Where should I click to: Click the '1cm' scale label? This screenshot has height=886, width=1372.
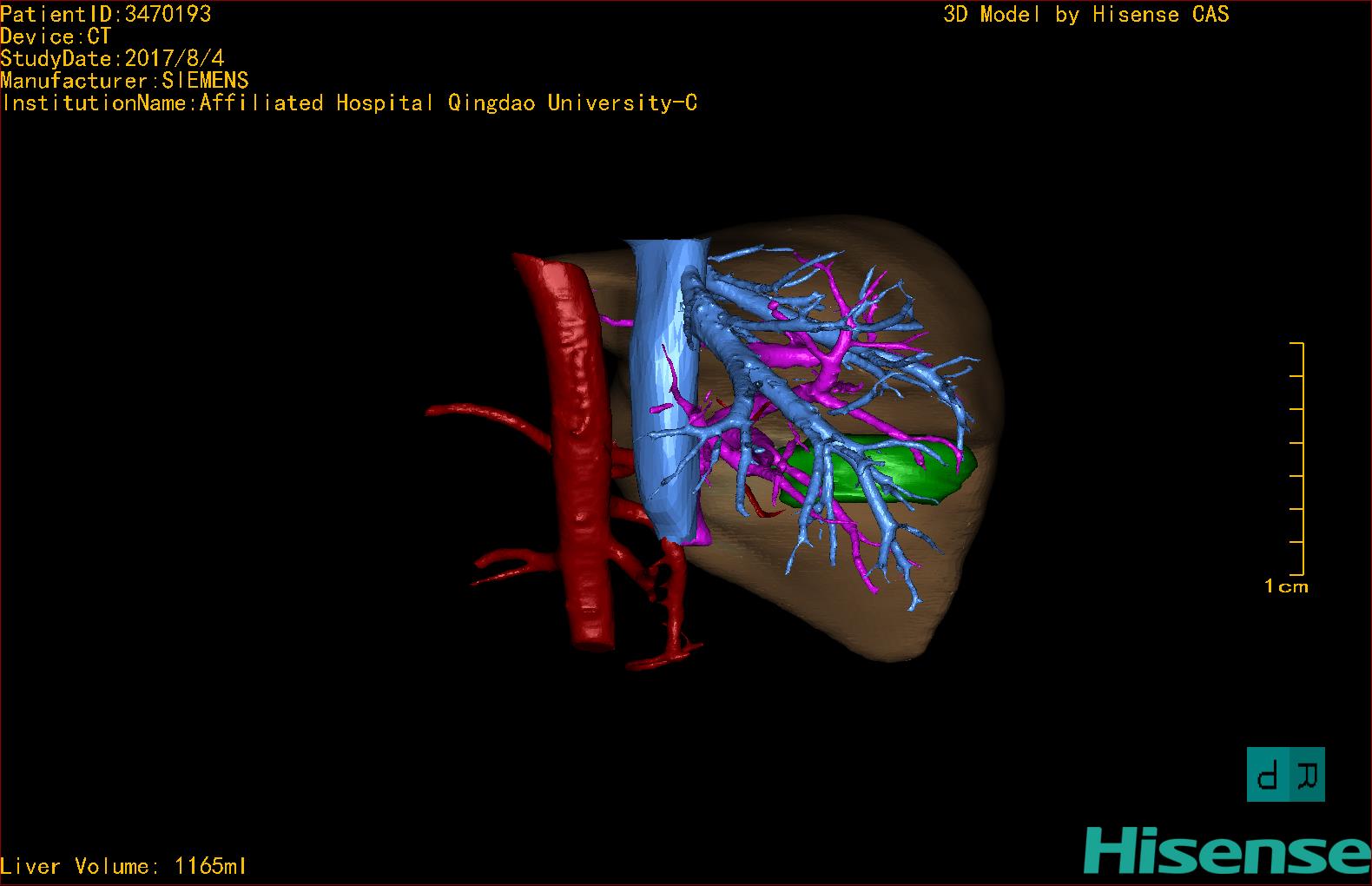pyautogui.click(x=1286, y=586)
